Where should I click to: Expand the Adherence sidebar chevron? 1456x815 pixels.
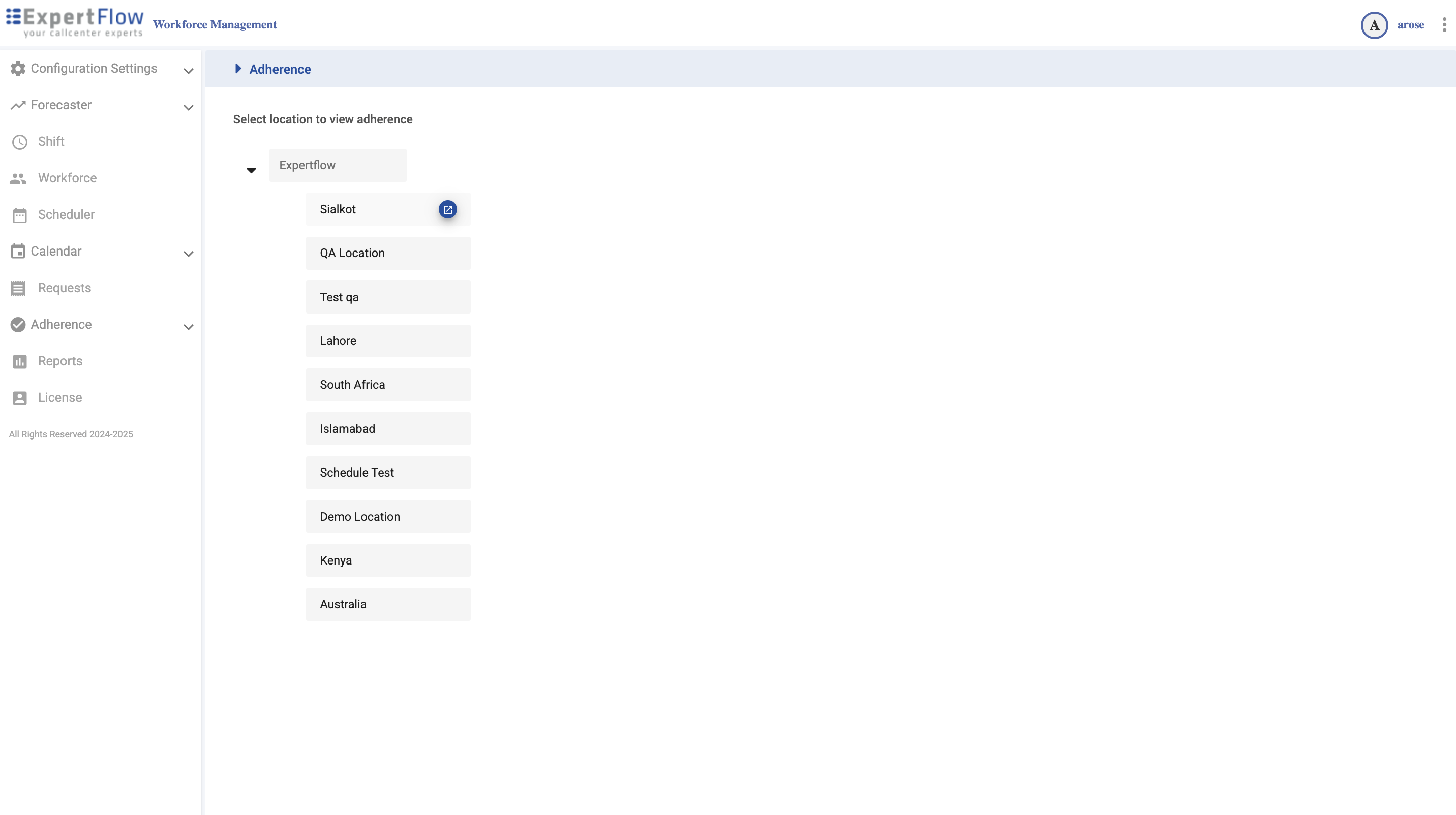pos(188,326)
